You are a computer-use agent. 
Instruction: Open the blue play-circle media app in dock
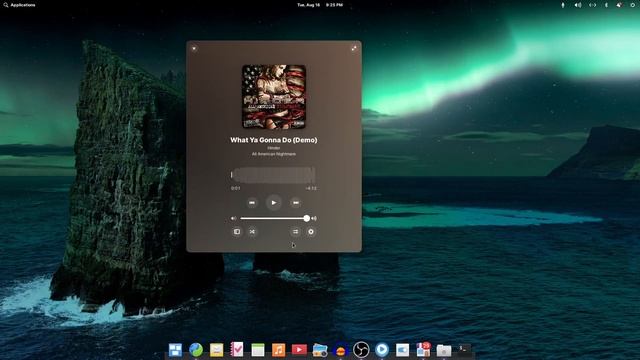click(382, 350)
